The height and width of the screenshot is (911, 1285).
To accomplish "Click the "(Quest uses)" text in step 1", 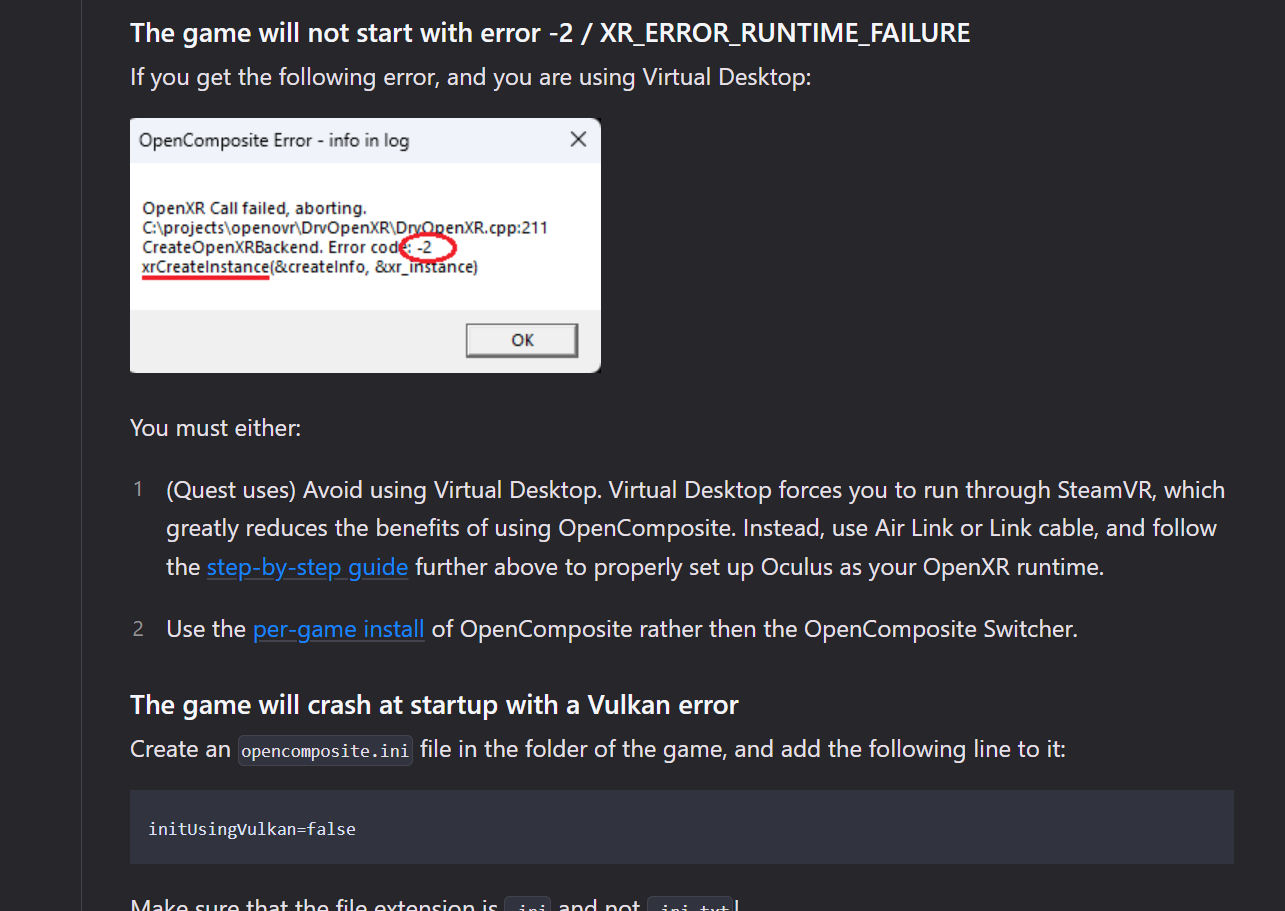I will pyautogui.click(x=230, y=490).
